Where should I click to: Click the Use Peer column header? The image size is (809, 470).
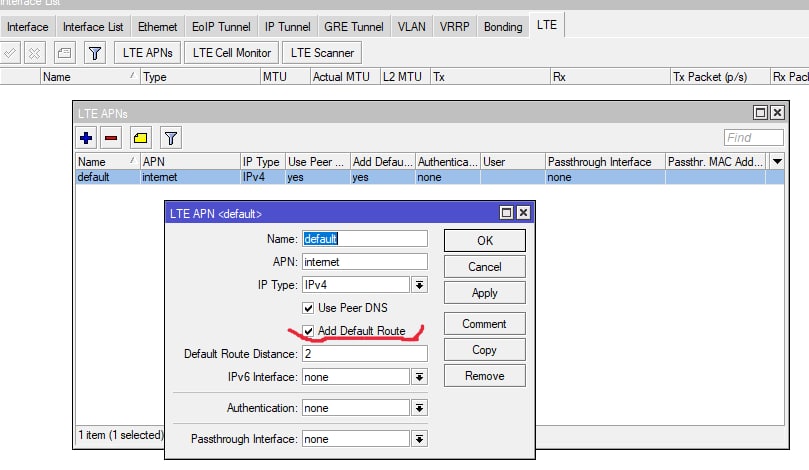318,161
